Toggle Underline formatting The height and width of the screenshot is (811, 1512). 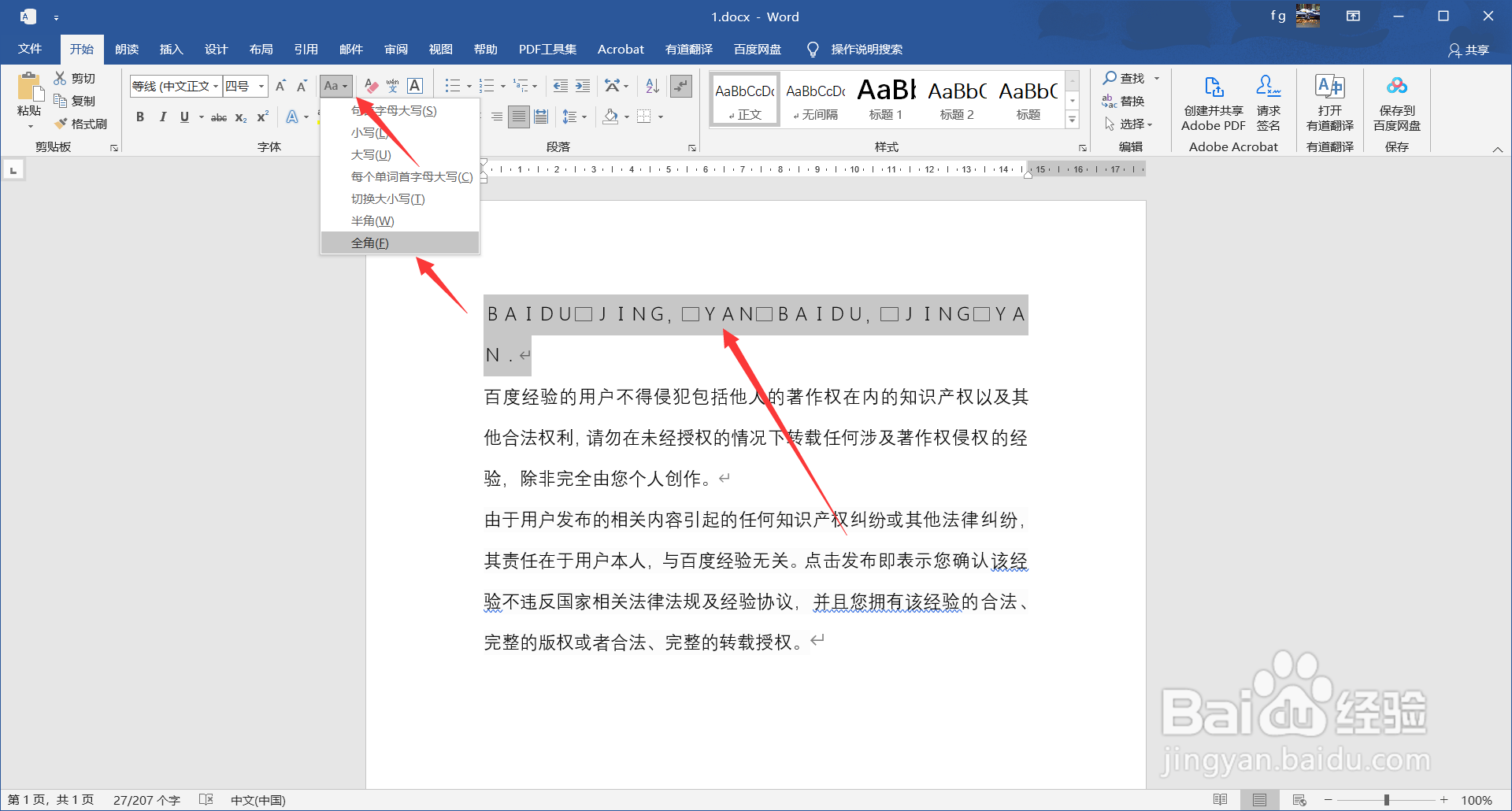(184, 117)
